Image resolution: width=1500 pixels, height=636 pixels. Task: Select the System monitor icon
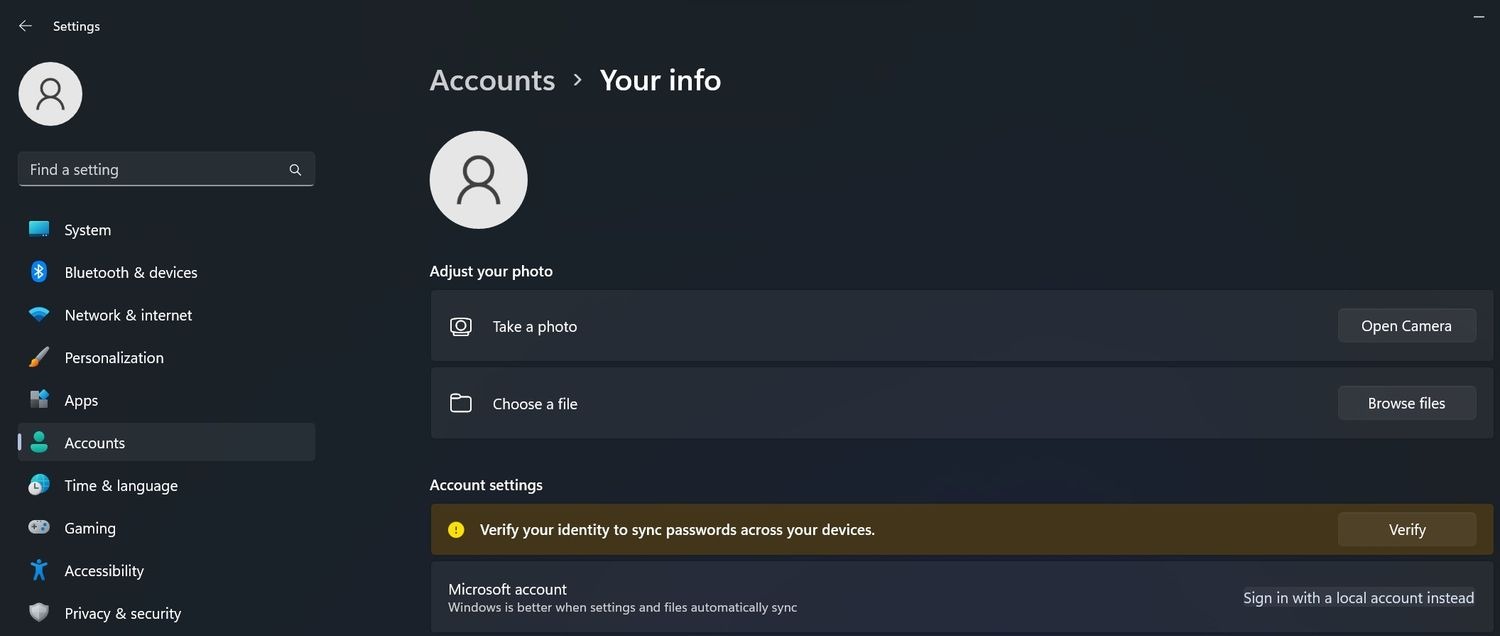click(39, 229)
